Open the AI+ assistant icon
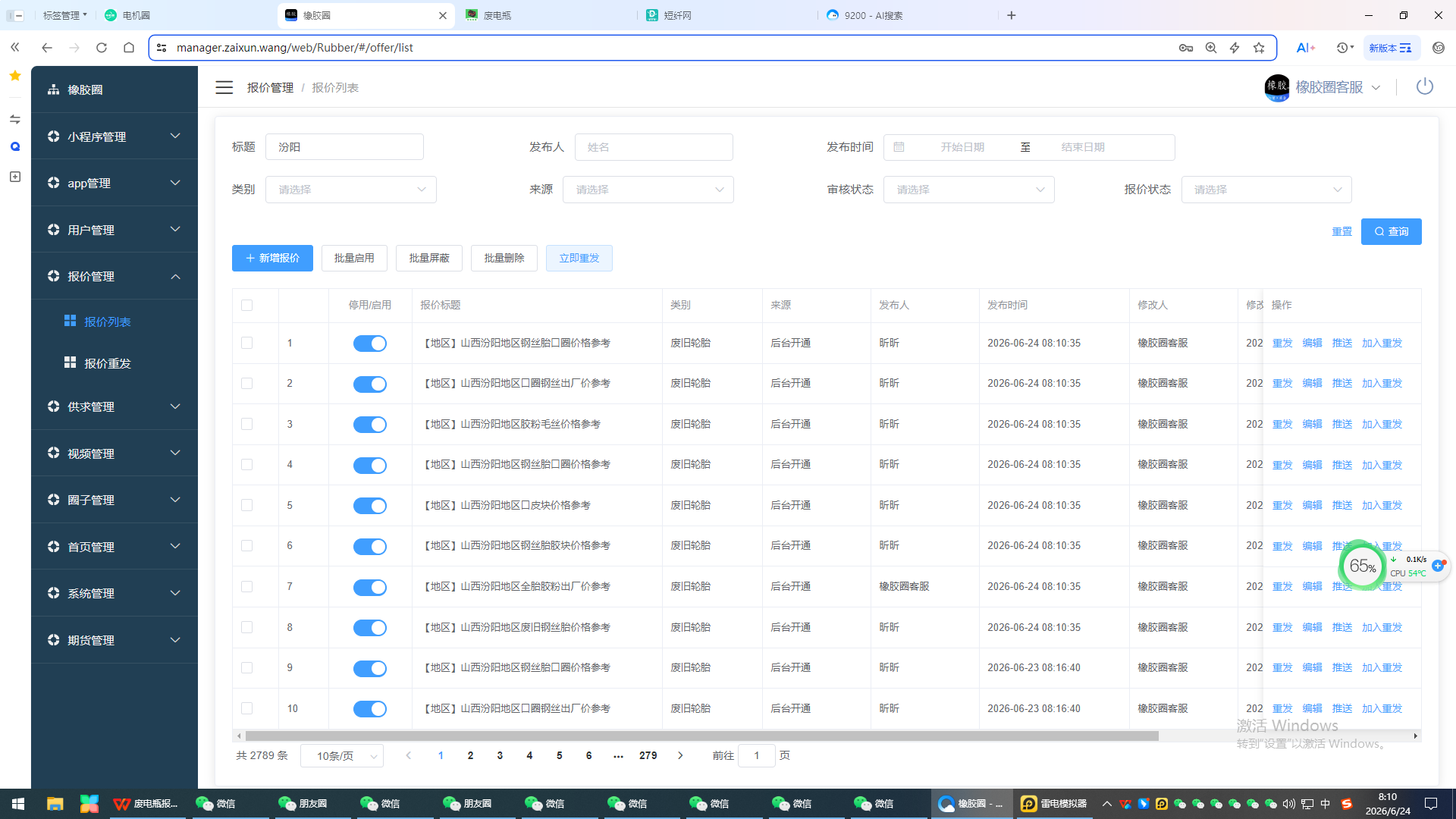Viewport: 1456px width, 819px height. click(1305, 47)
